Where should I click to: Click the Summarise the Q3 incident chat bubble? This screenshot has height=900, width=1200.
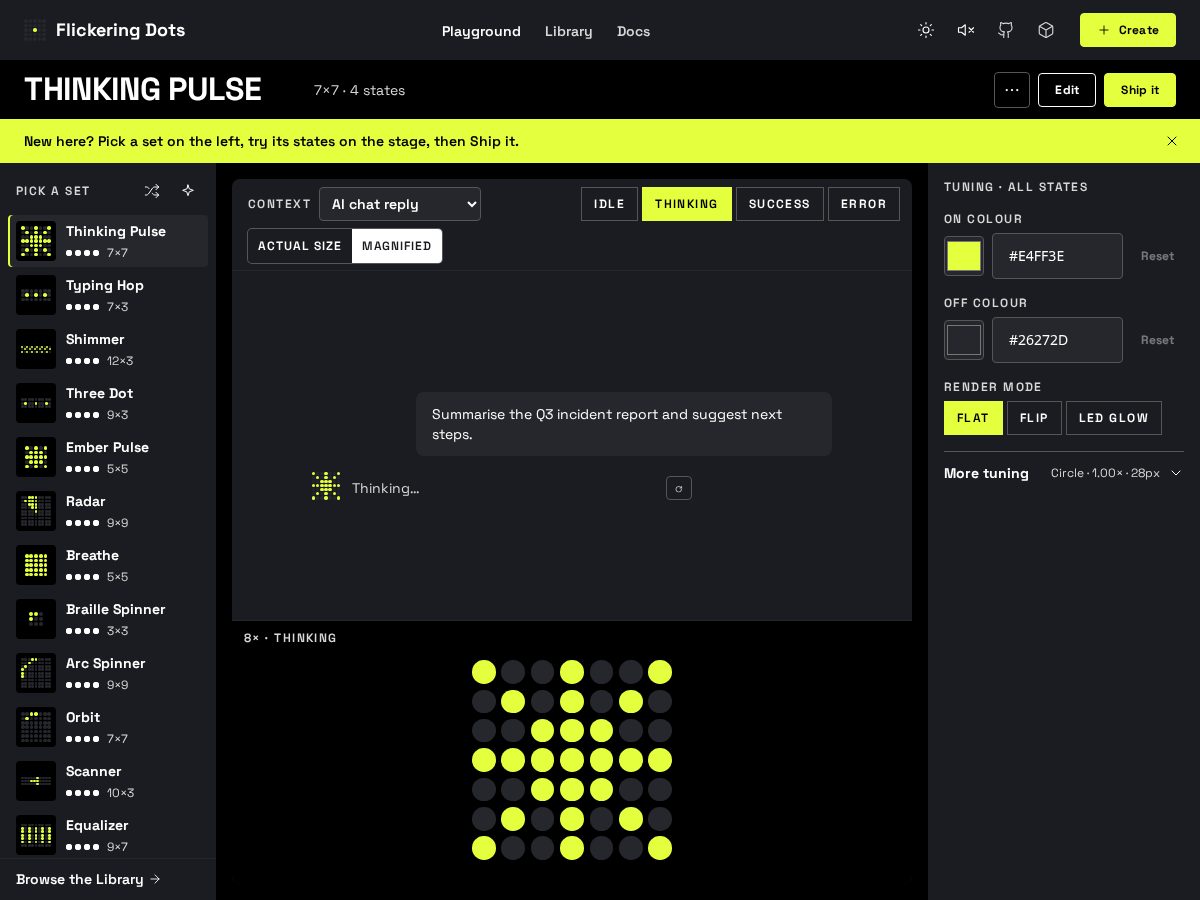click(x=624, y=424)
